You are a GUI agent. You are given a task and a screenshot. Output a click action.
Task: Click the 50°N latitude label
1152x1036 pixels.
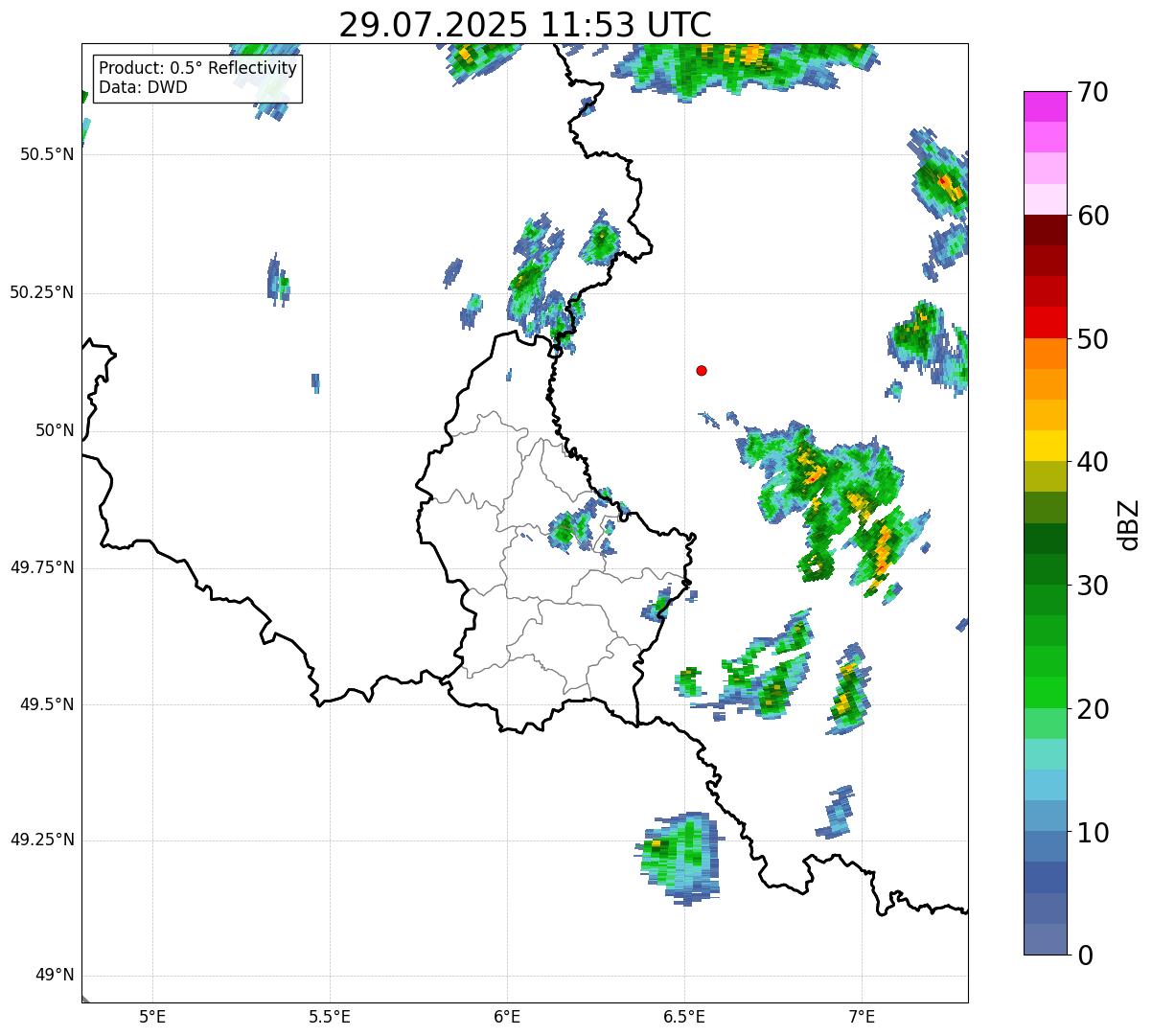pos(55,431)
